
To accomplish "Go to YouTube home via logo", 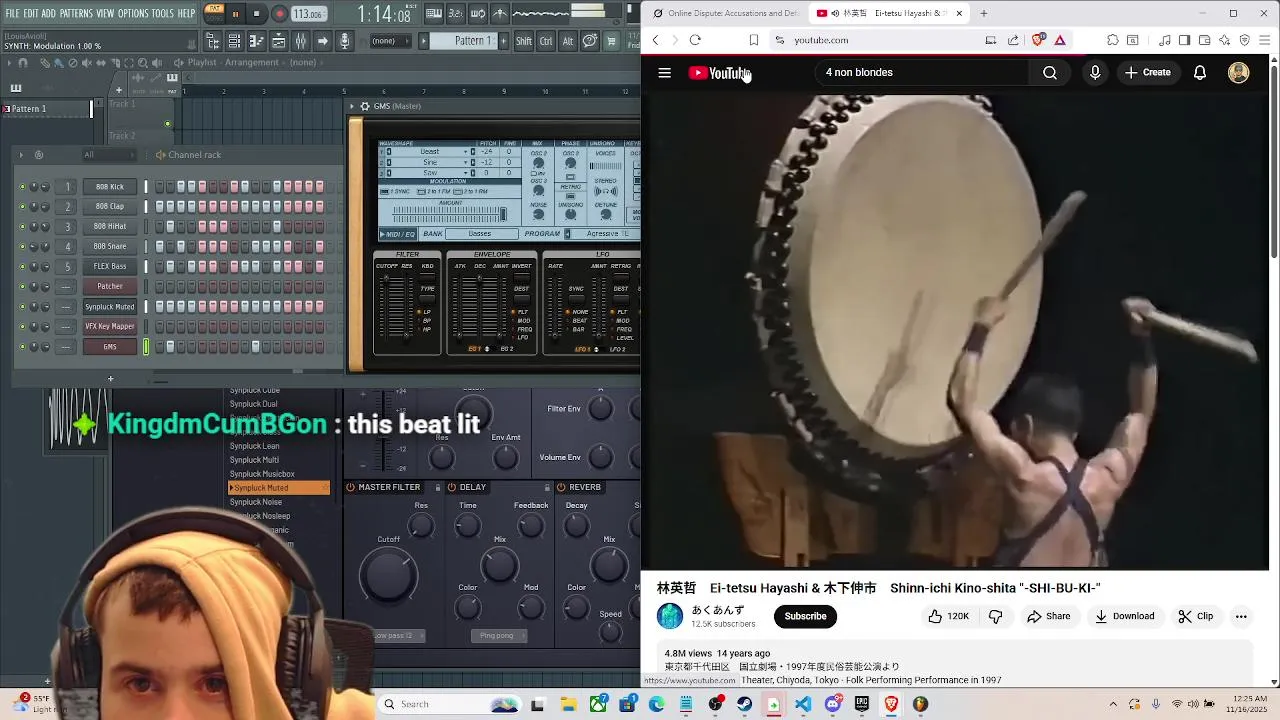I will coord(718,72).
